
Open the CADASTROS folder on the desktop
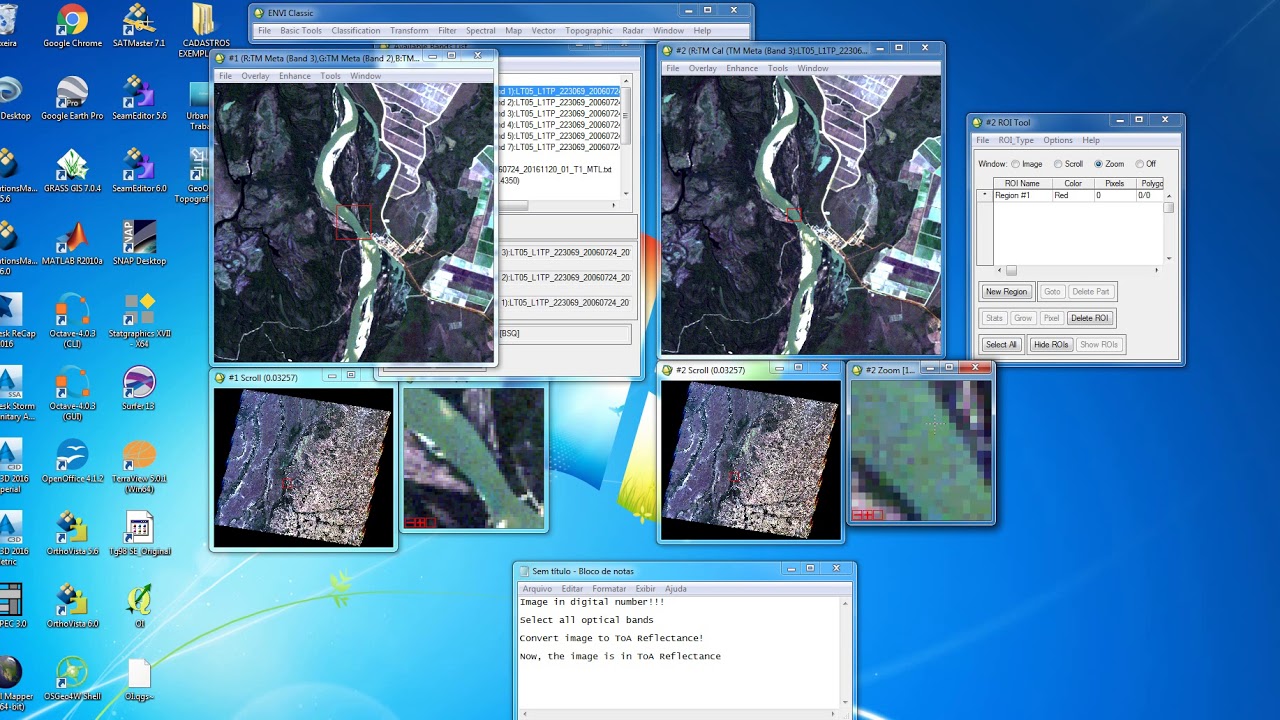[x=204, y=30]
